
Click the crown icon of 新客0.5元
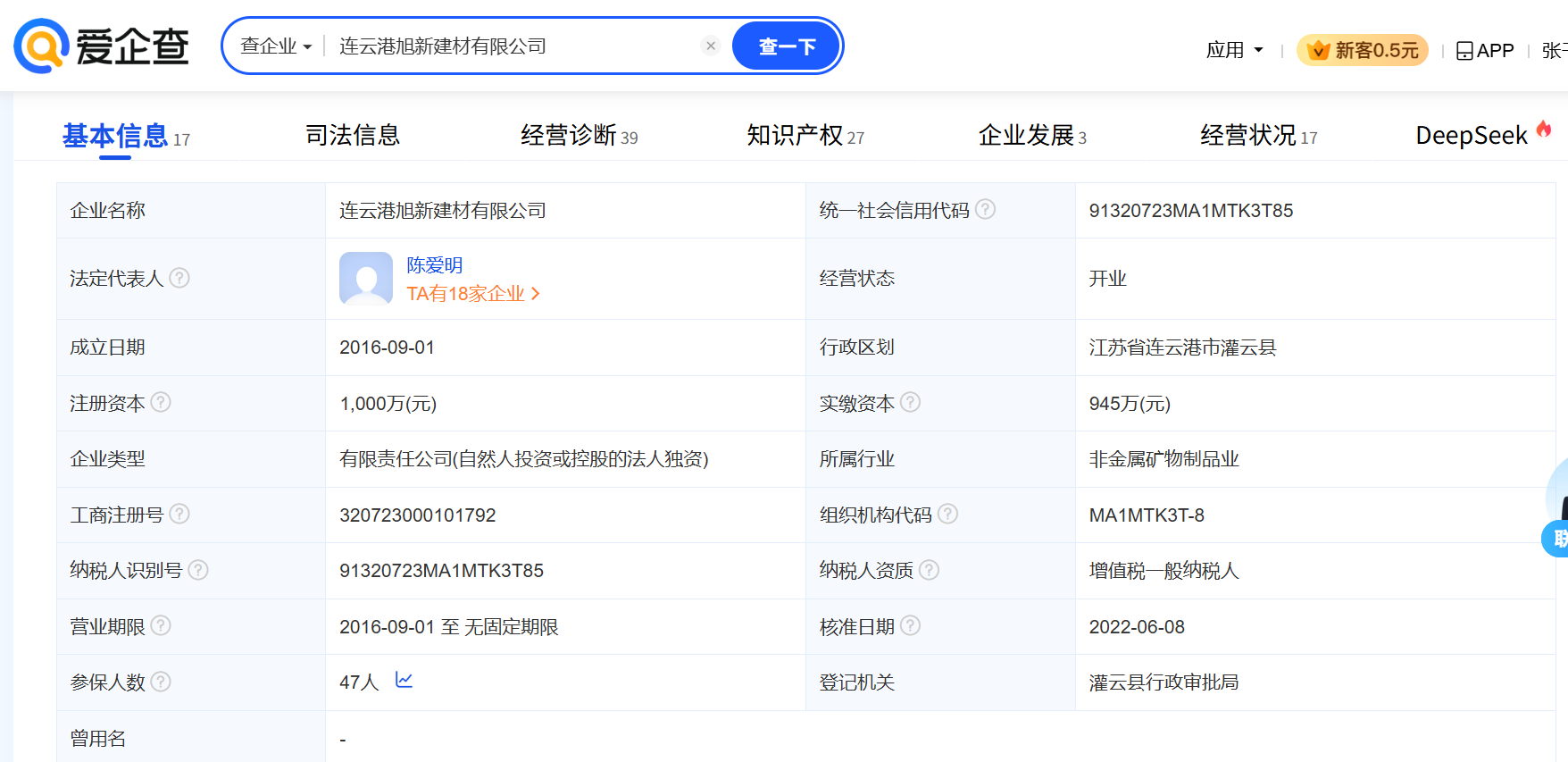click(x=1318, y=51)
